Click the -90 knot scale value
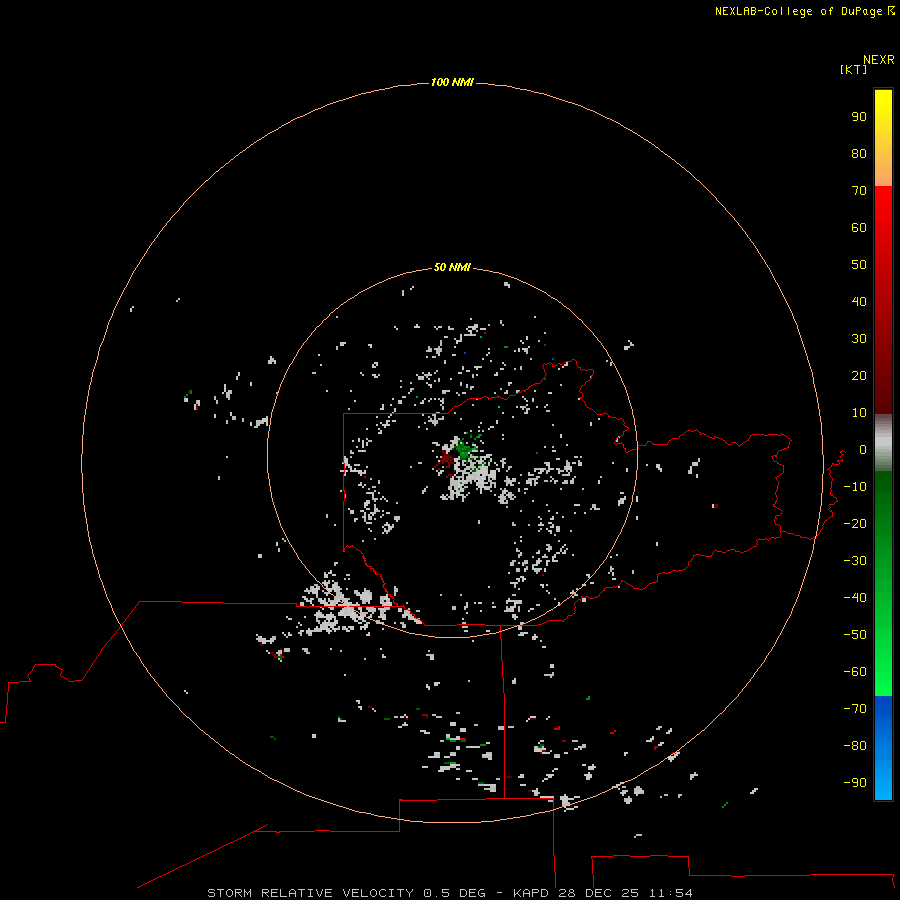This screenshot has width=900, height=900. point(855,783)
